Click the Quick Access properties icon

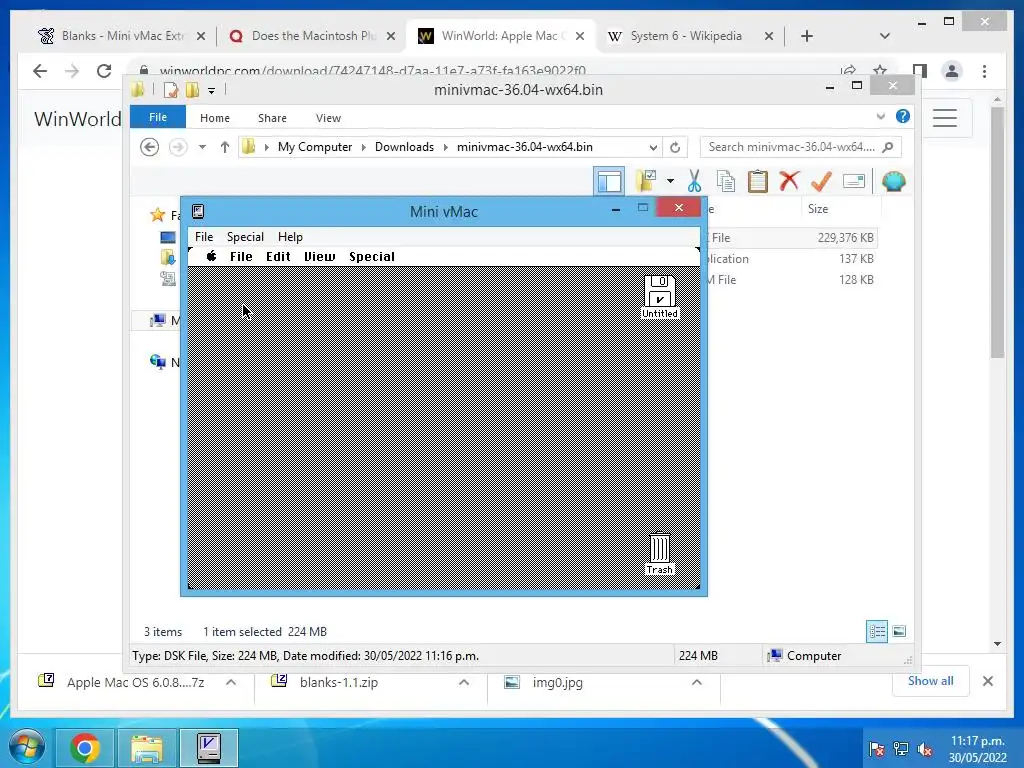tap(171, 90)
